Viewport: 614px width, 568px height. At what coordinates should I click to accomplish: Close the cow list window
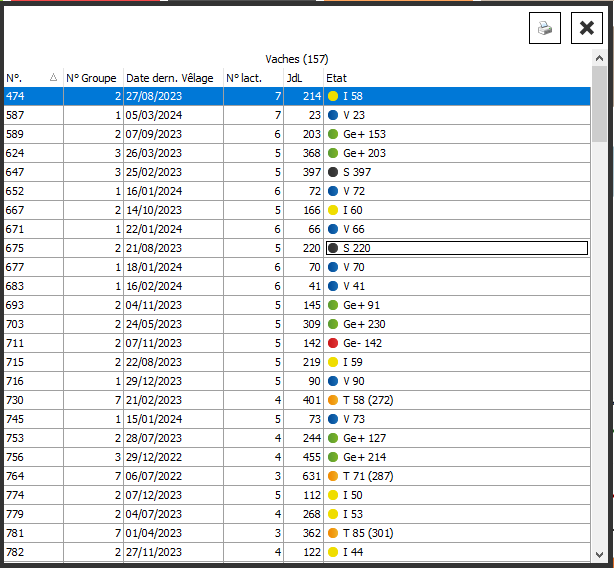point(587,28)
